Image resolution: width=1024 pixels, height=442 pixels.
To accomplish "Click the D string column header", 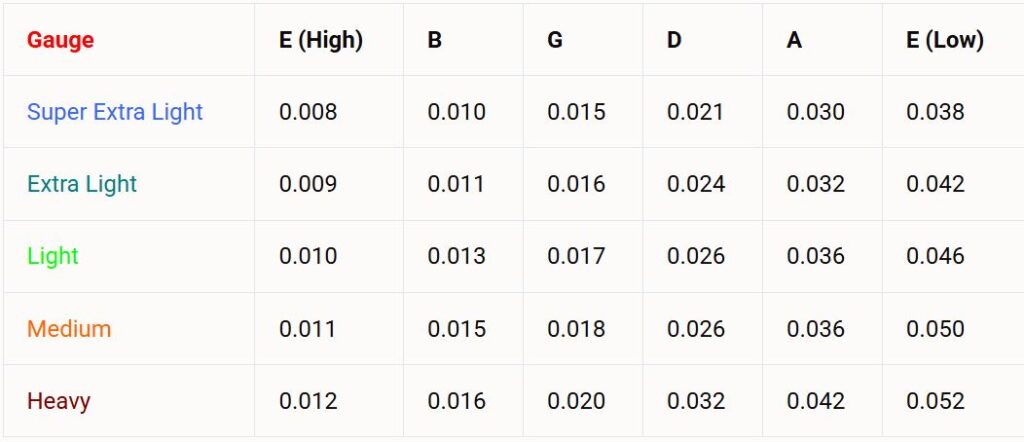I will [x=675, y=40].
